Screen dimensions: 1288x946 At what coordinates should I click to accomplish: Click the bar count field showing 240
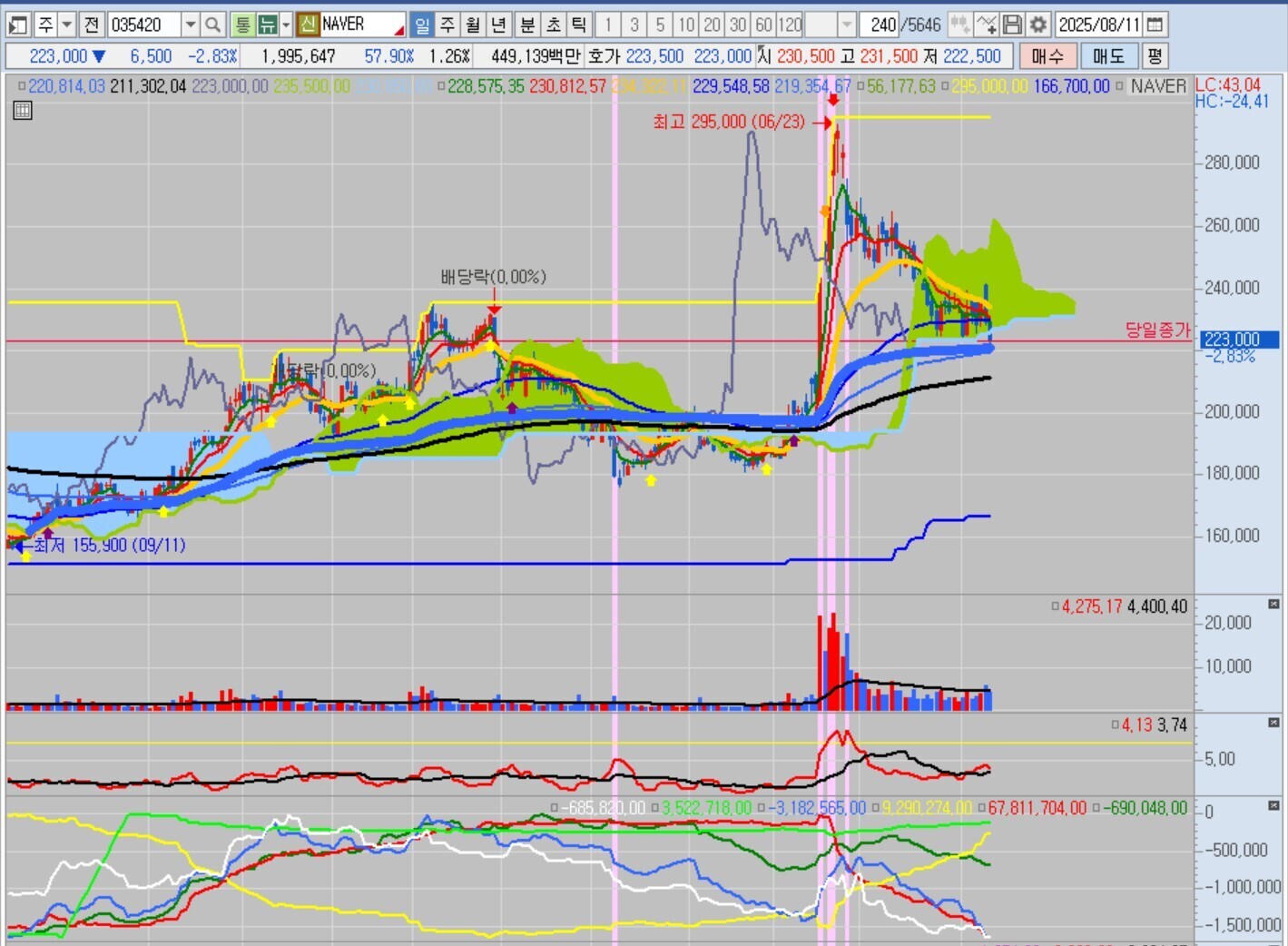[877, 25]
